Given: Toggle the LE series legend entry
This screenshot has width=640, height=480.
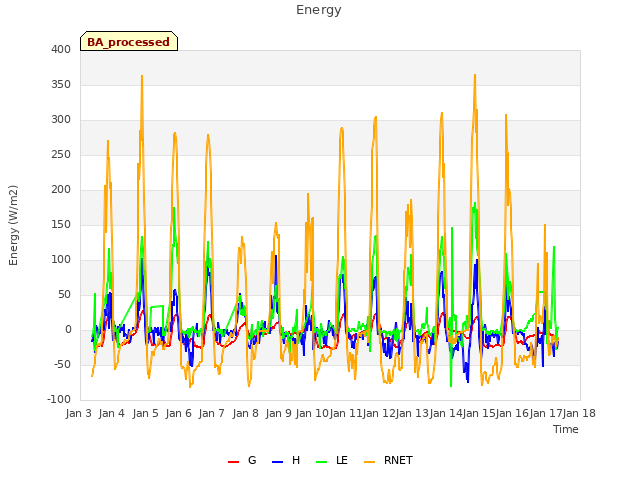Looking at the screenshot, I should [332, 460].
